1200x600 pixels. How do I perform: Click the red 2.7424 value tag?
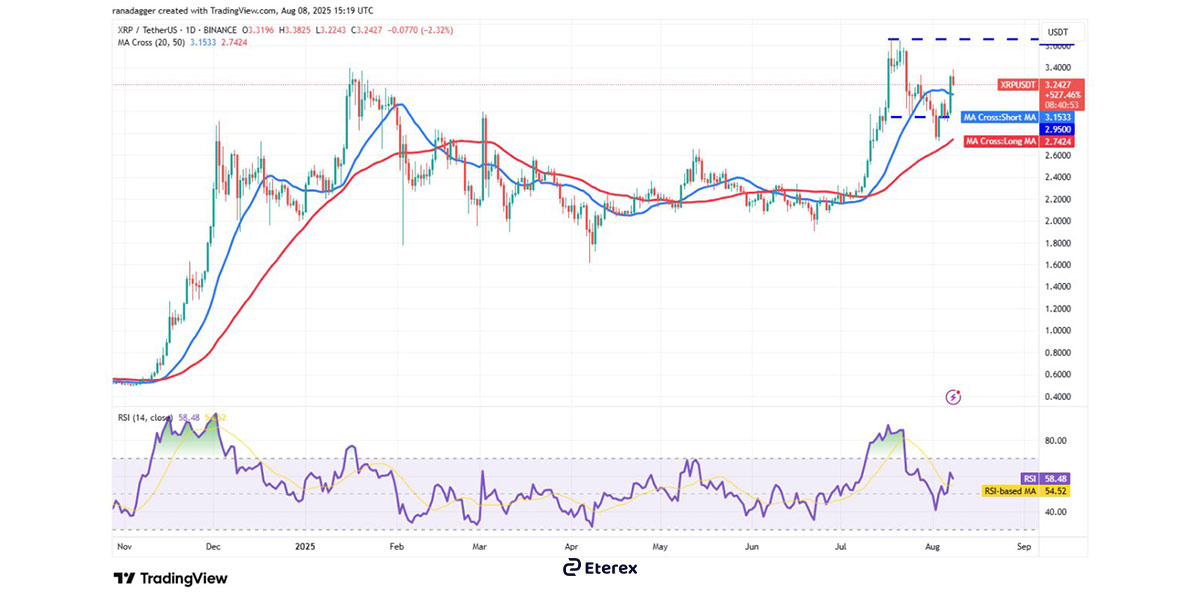coord(1056,142)
